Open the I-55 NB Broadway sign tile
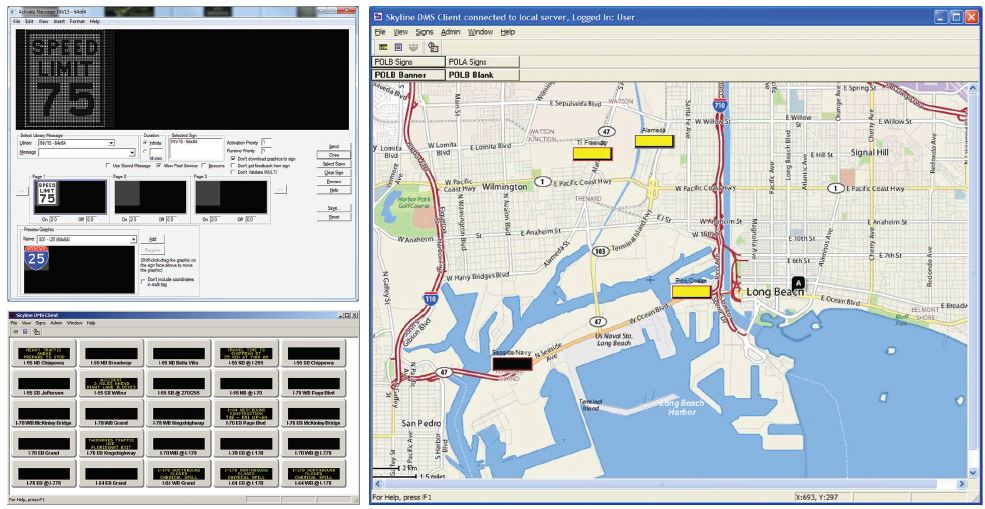Screen dimensions: 985x509 (112, 354)
